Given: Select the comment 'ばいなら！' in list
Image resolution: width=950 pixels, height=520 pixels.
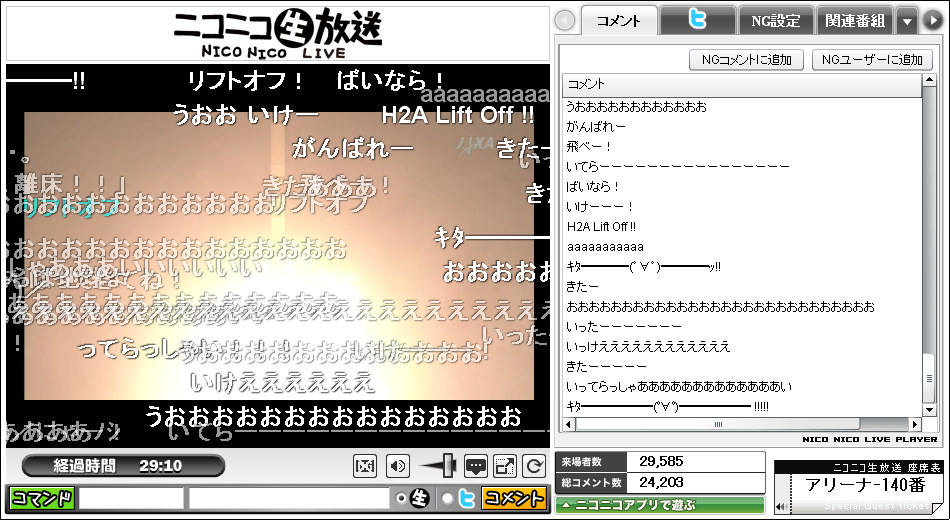Looking at the screenshot, I should (593, 187).
